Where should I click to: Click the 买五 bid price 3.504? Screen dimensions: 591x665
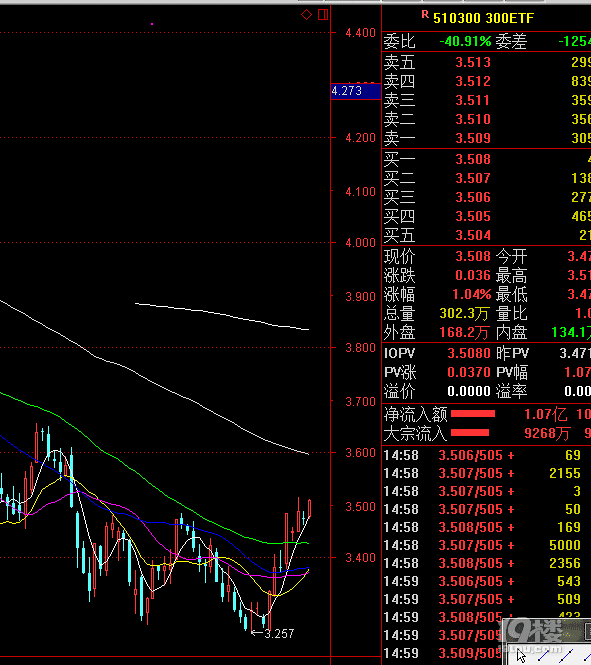473,235
